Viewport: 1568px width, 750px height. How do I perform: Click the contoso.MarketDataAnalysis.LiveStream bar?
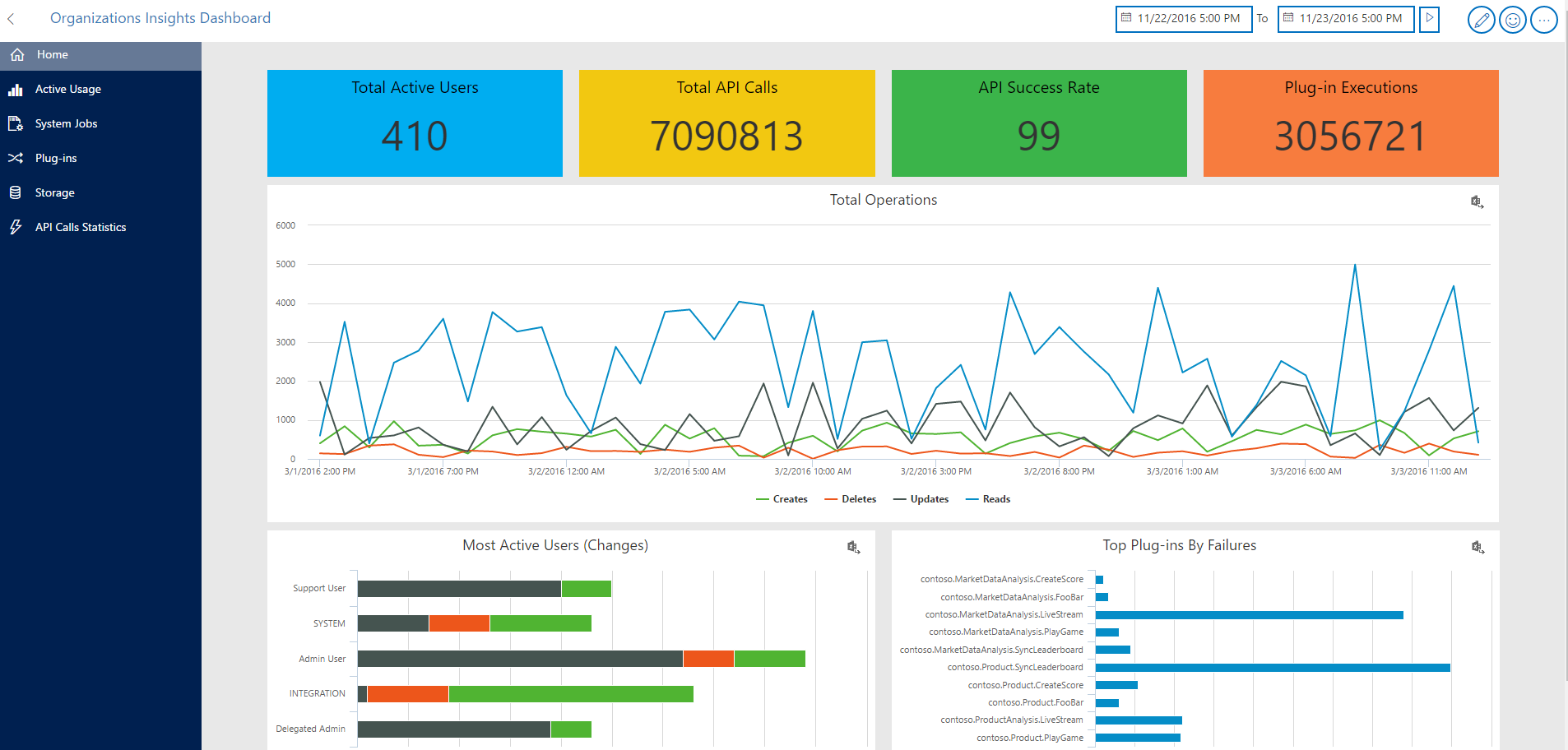(x=1250, y=615)
